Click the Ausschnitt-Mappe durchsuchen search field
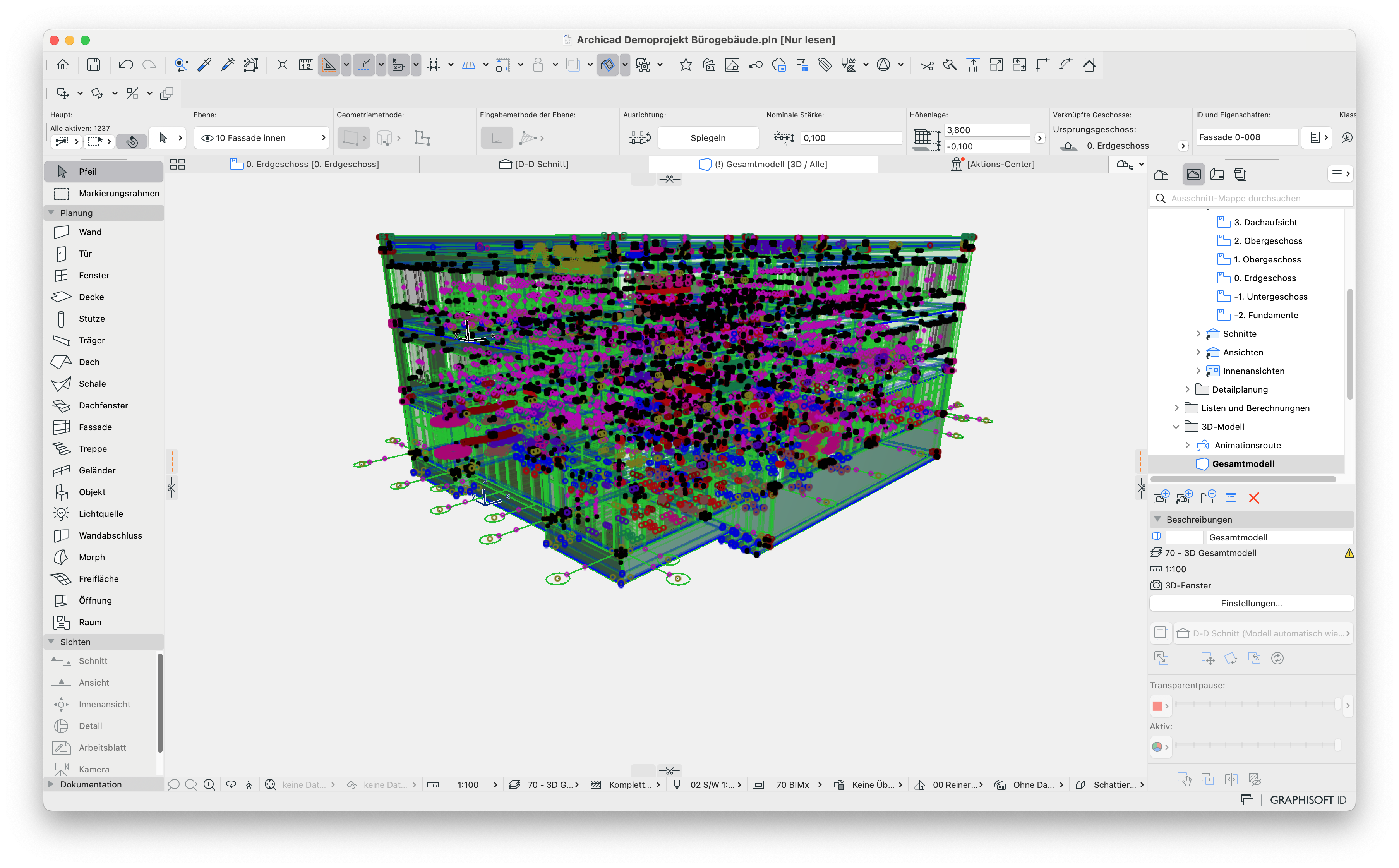This screenshot has height=868, width=1399. pos(1252,198)
